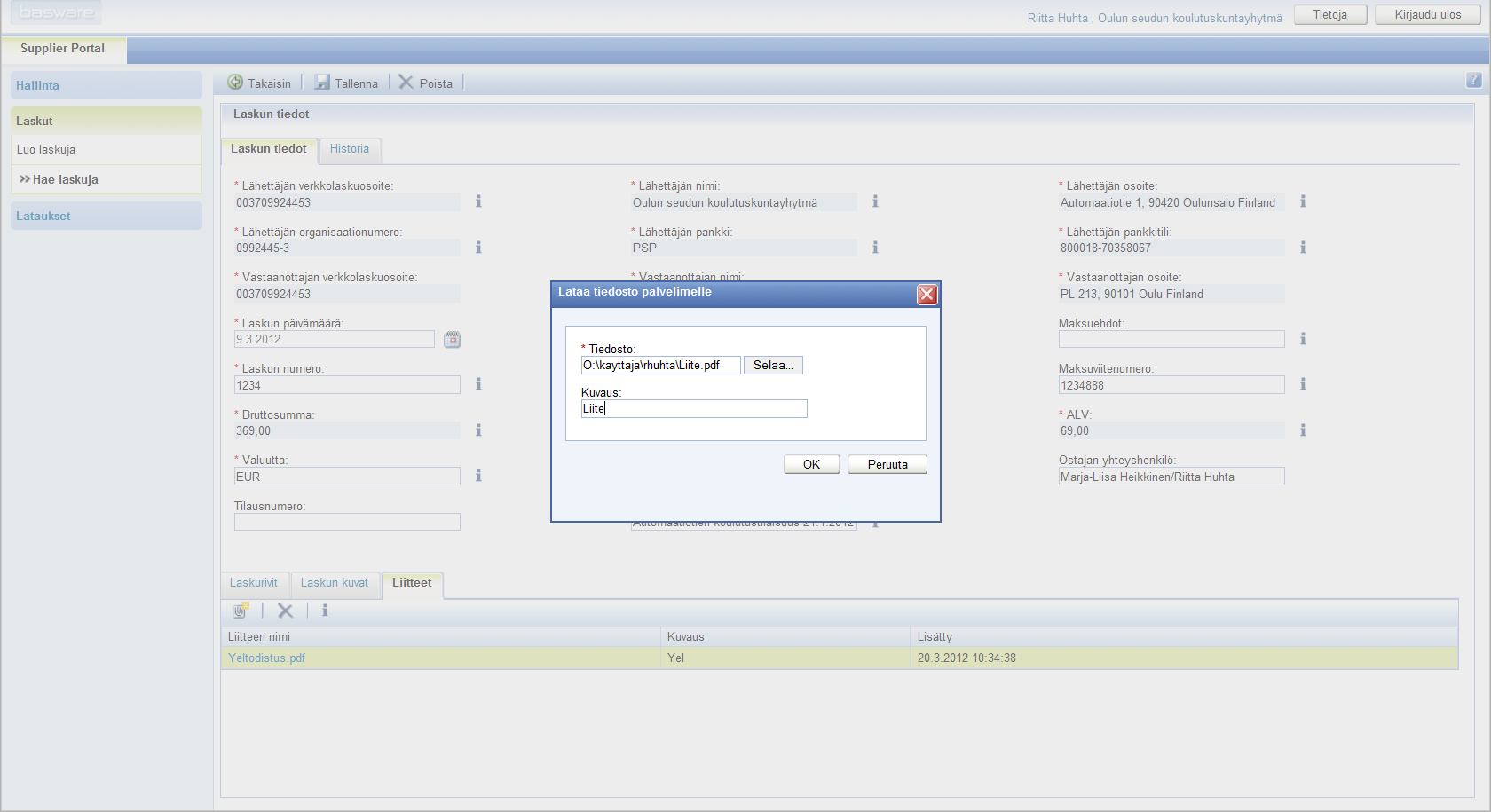Show info for Lähettäjän osoite
This screenshot has height=812, width=1491.
[x=1303, y=201]
